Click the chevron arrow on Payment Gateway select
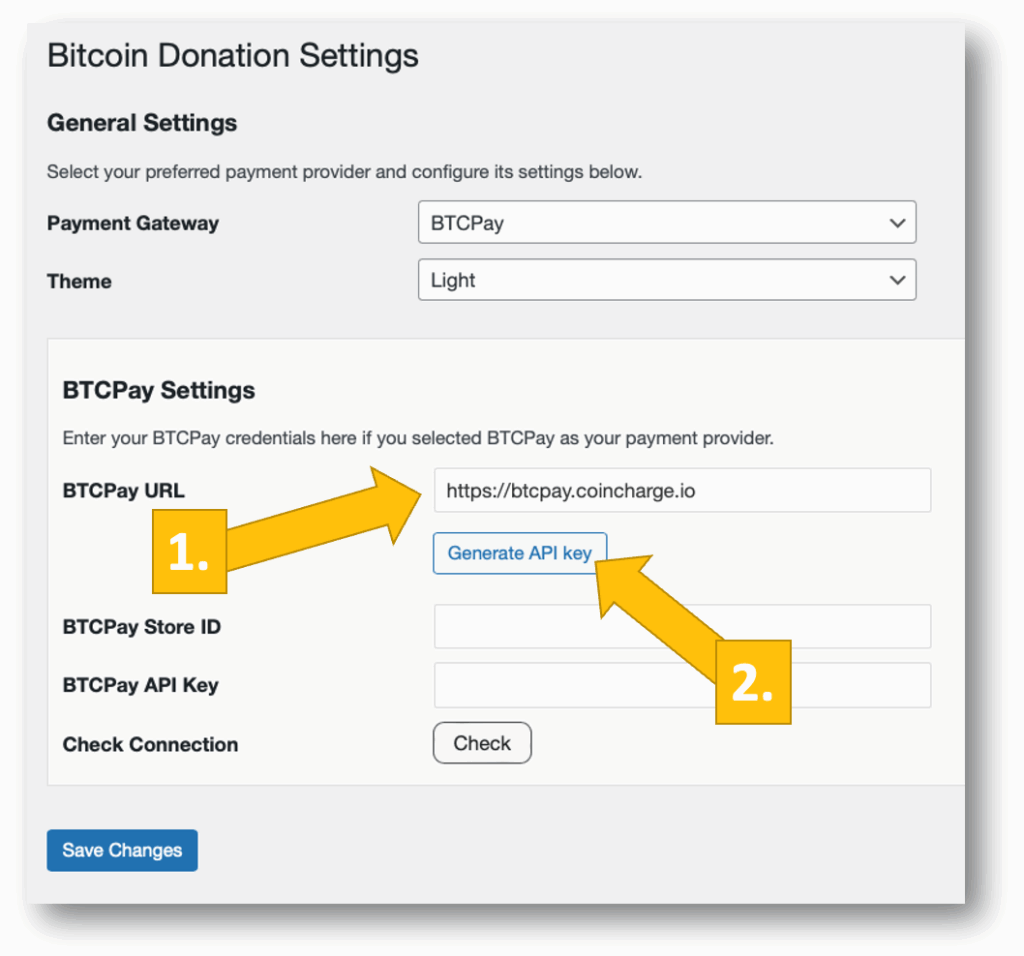This screenshot has width=1024, height=956. [x=896, y=223]
